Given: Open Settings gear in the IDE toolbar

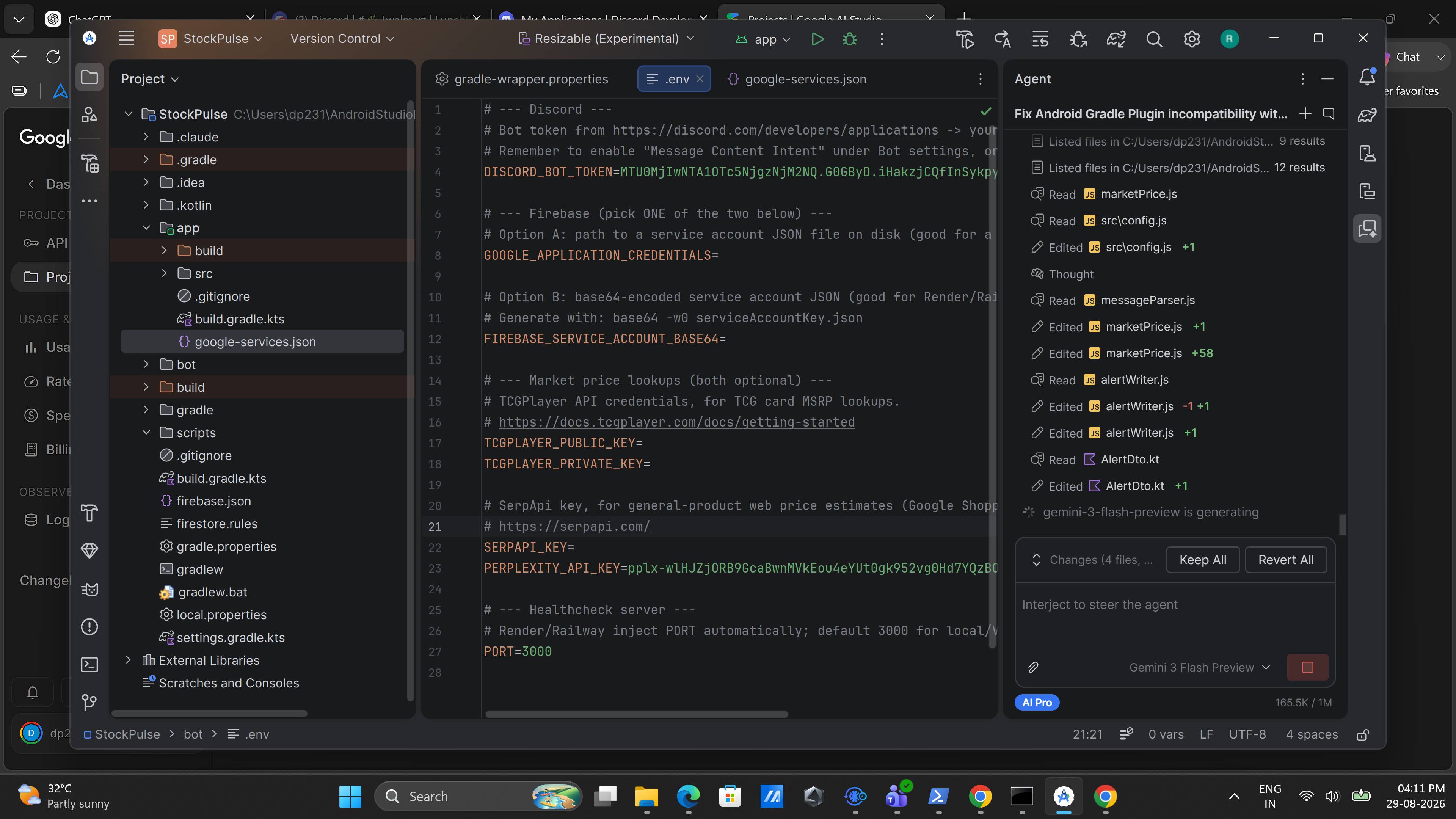Looking at the screenshot, I should (1191, 39).
